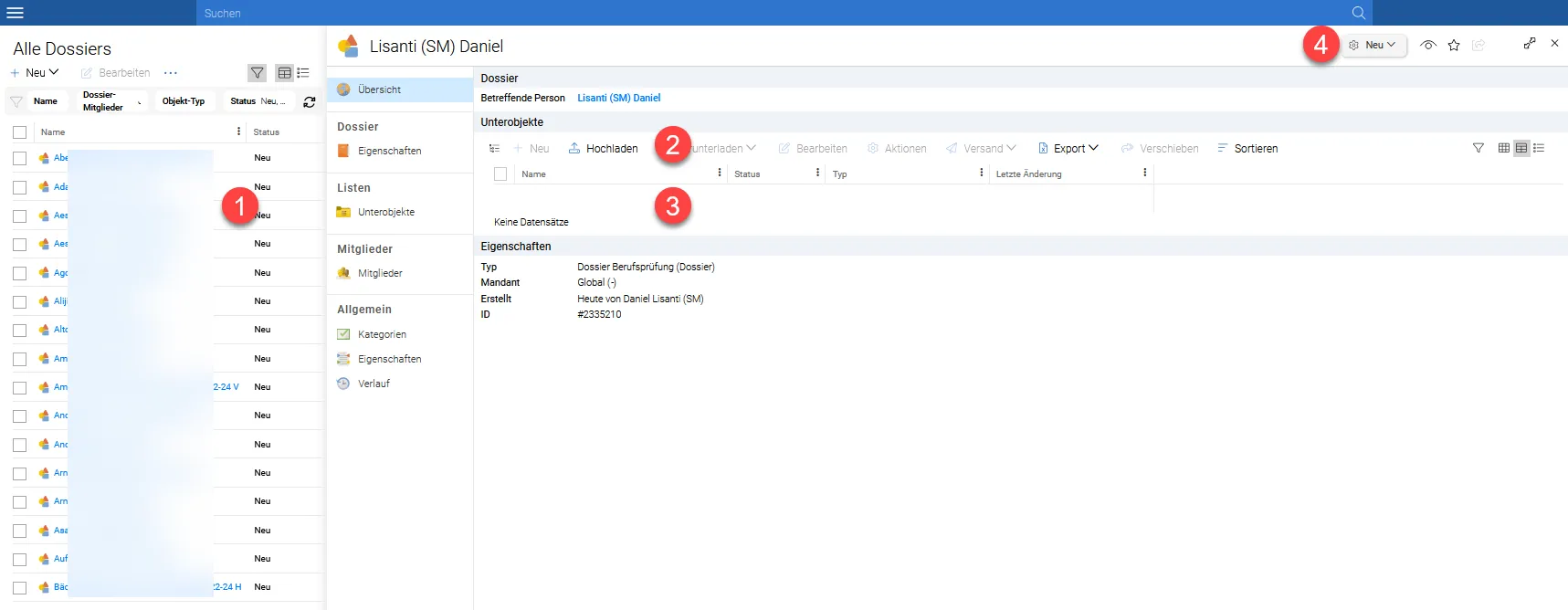
Task: Open the Typ column menu in Unterobjekte
Action: 982,173
